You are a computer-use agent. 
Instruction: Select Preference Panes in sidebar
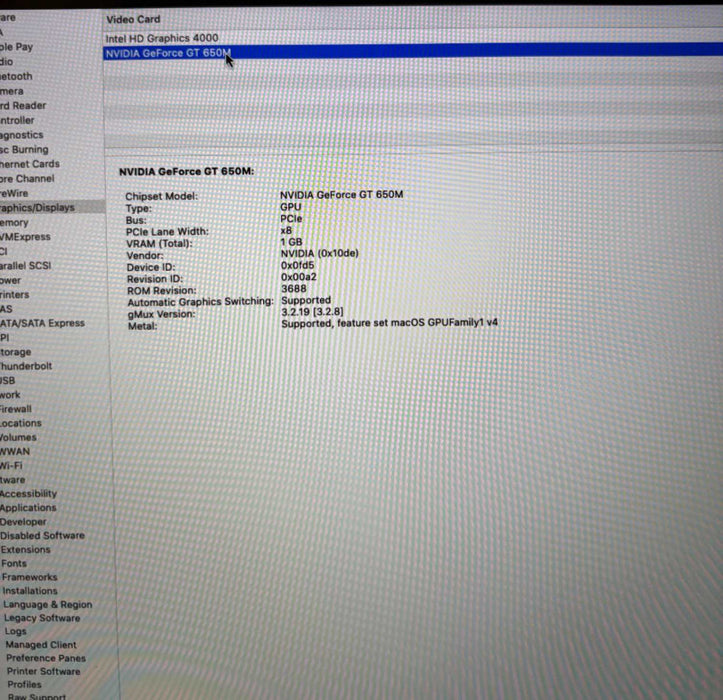46,658
